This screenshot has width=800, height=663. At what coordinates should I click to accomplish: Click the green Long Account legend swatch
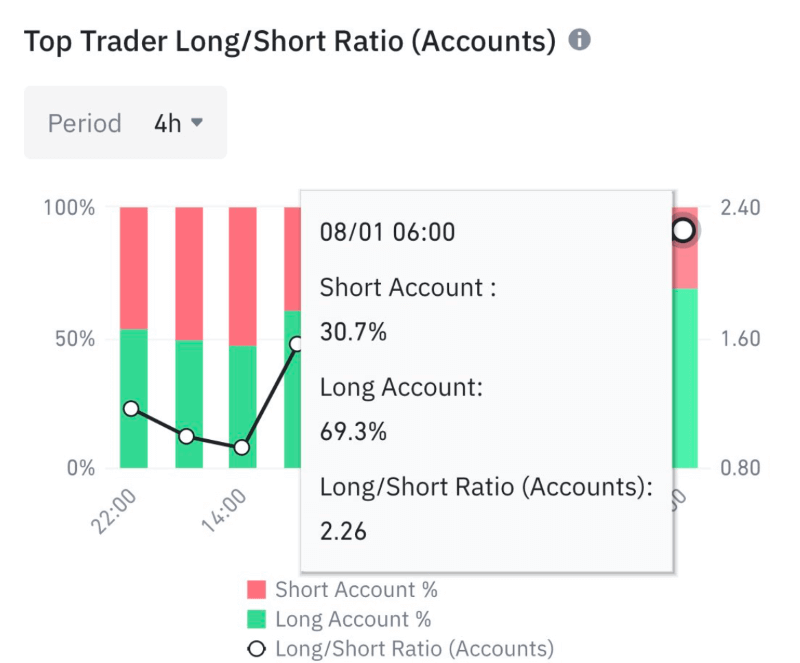point(257,620)
